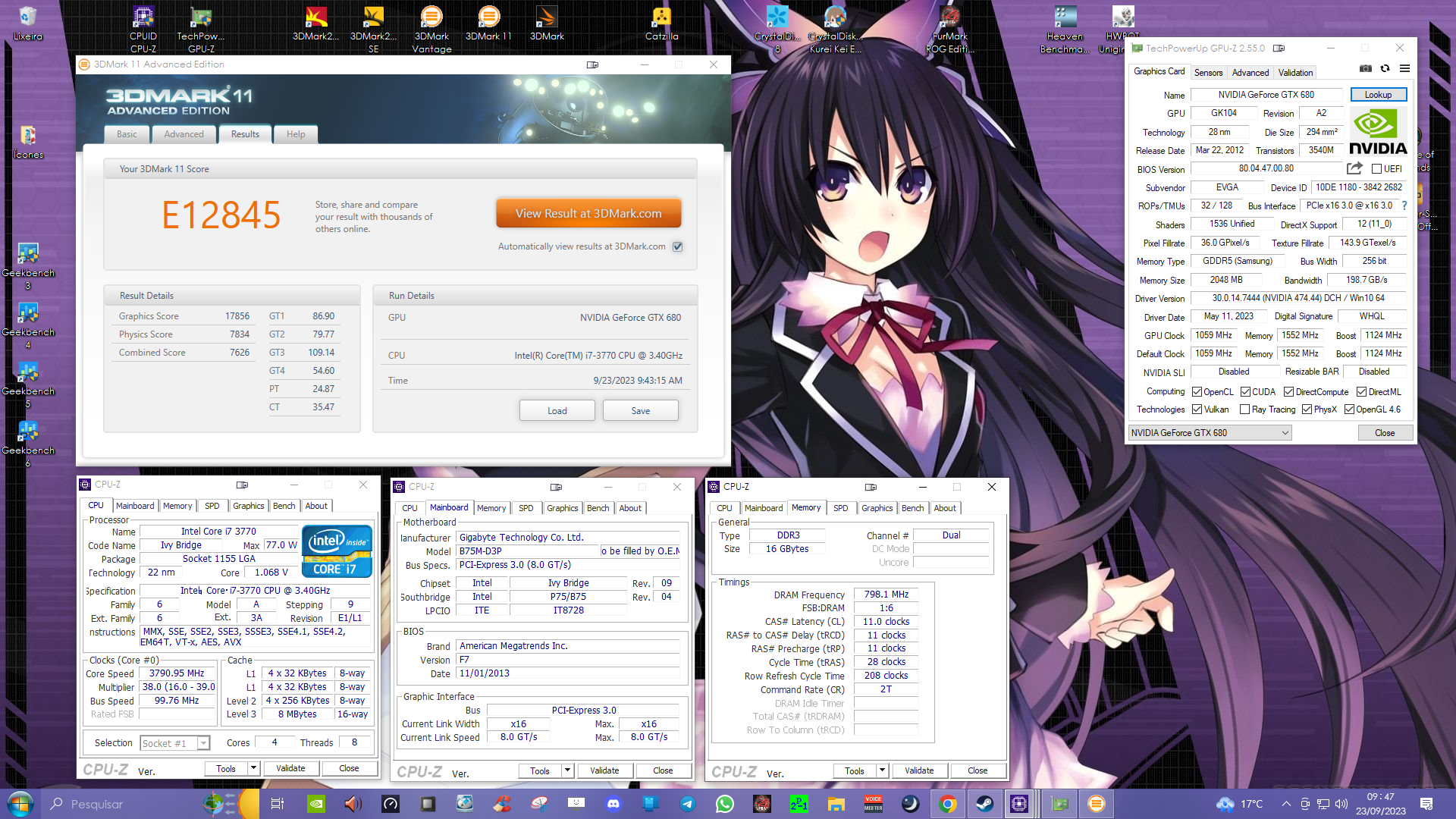The width and height of the screenshot is (1456, 819).
Task: Click the Save button in 3DMark 11
Action: pos(640,410)
